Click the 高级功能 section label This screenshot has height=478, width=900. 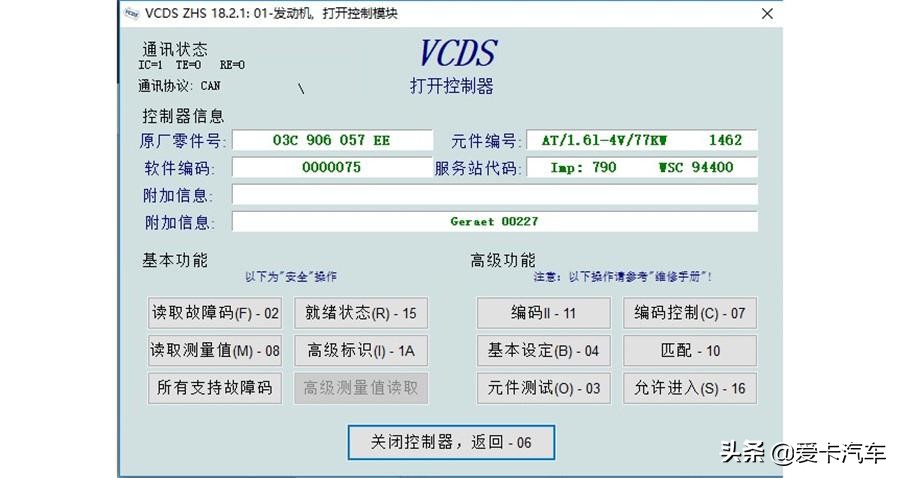click(x=503, y=260)
